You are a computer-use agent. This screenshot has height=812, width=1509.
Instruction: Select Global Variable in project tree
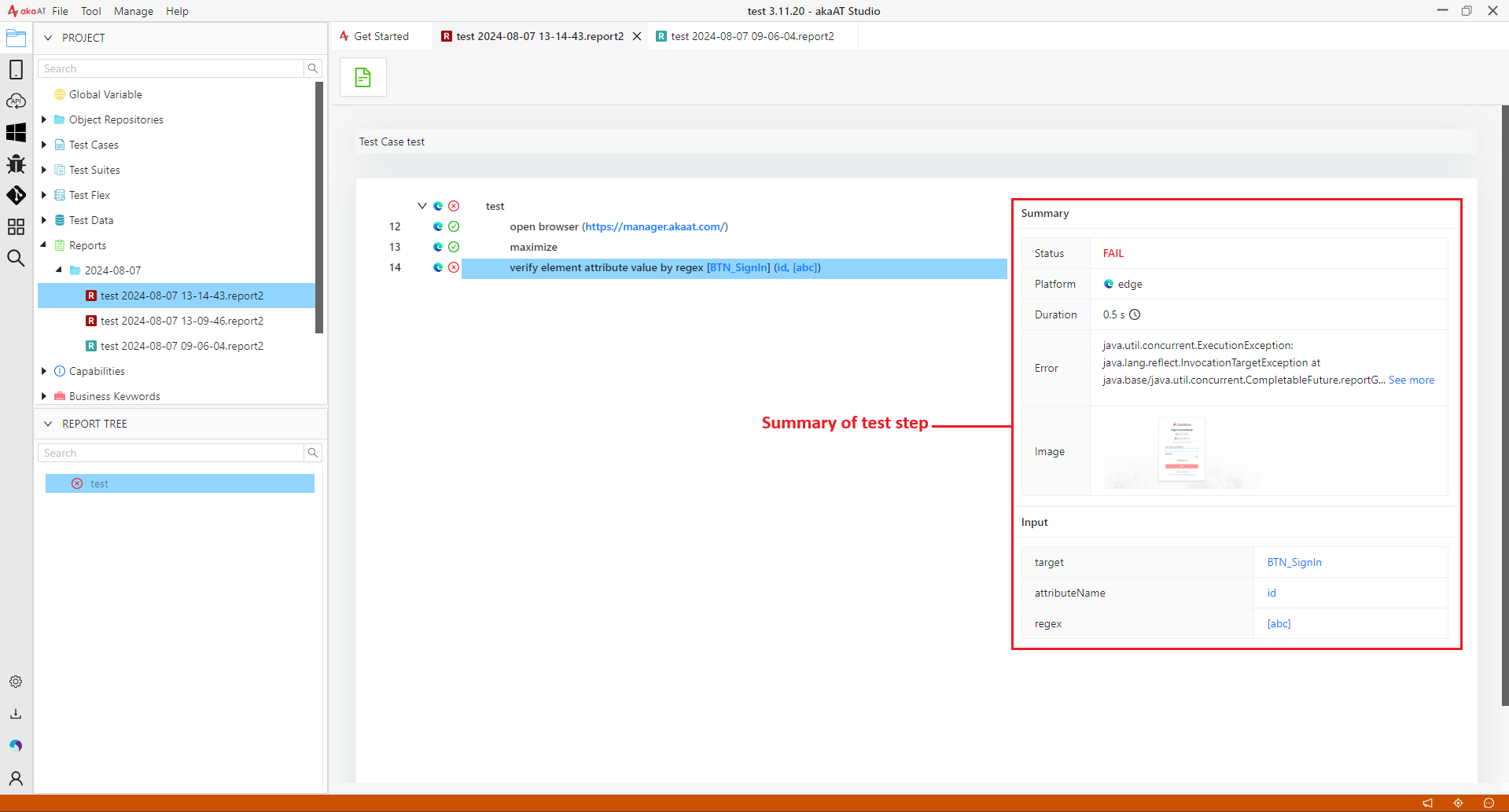(105, 94)
